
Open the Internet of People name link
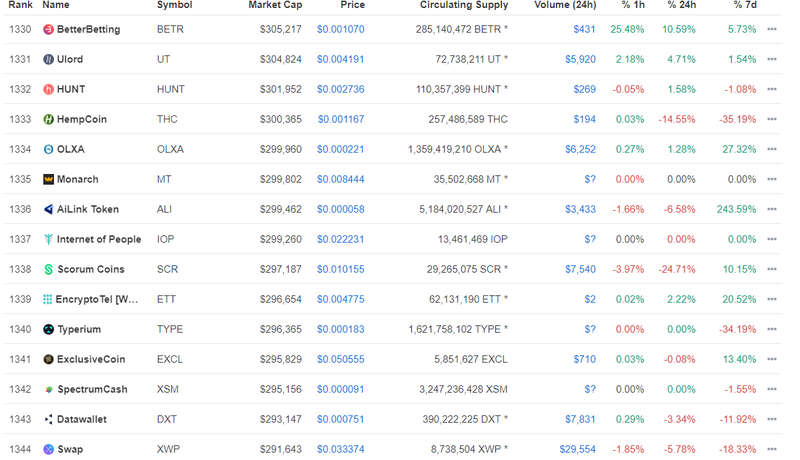click(99, 240)
